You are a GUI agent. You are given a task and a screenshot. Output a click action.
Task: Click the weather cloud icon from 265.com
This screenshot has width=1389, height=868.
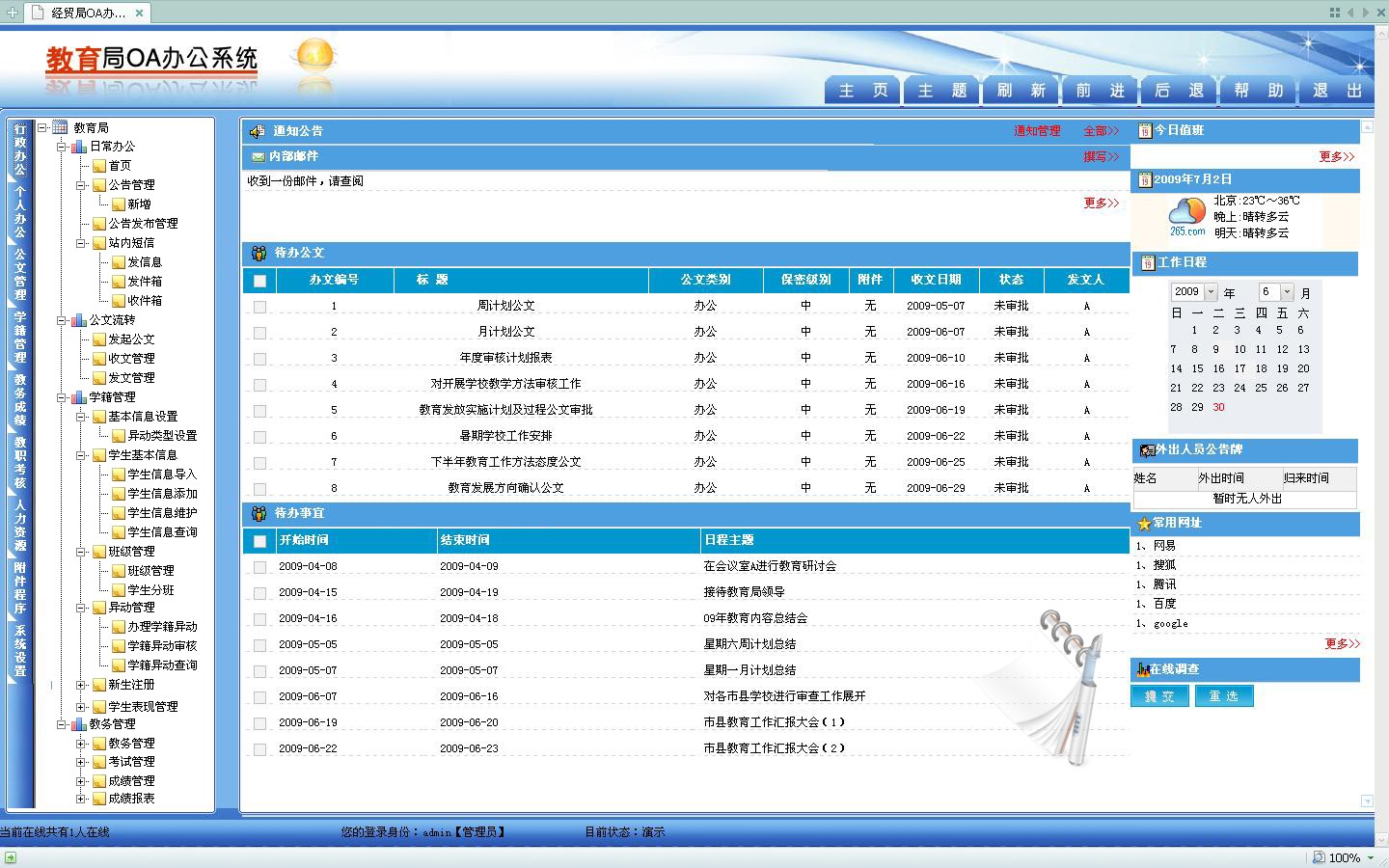click(x=1187, y=212)
